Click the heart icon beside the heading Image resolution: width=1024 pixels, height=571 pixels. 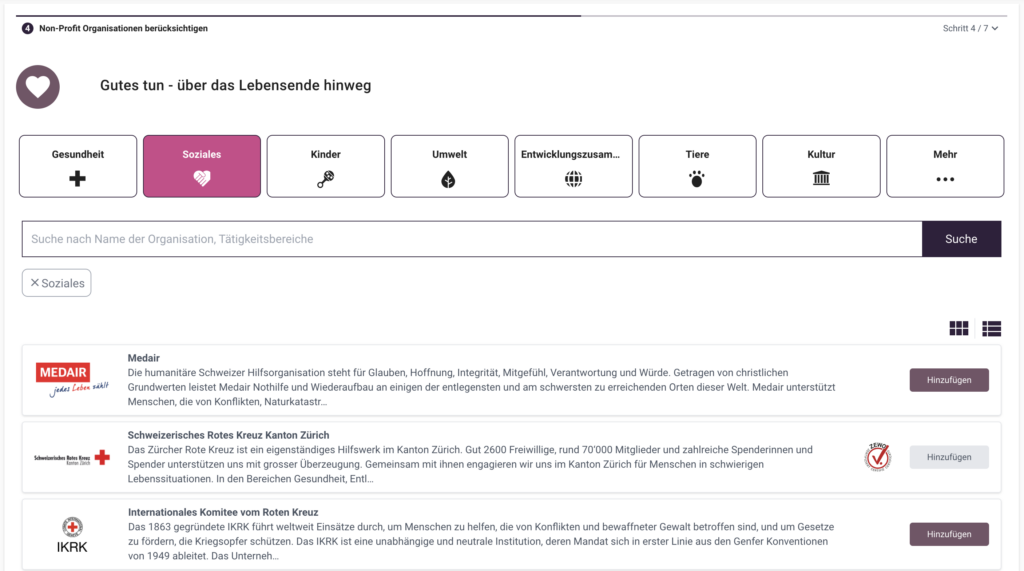(38, 87)
